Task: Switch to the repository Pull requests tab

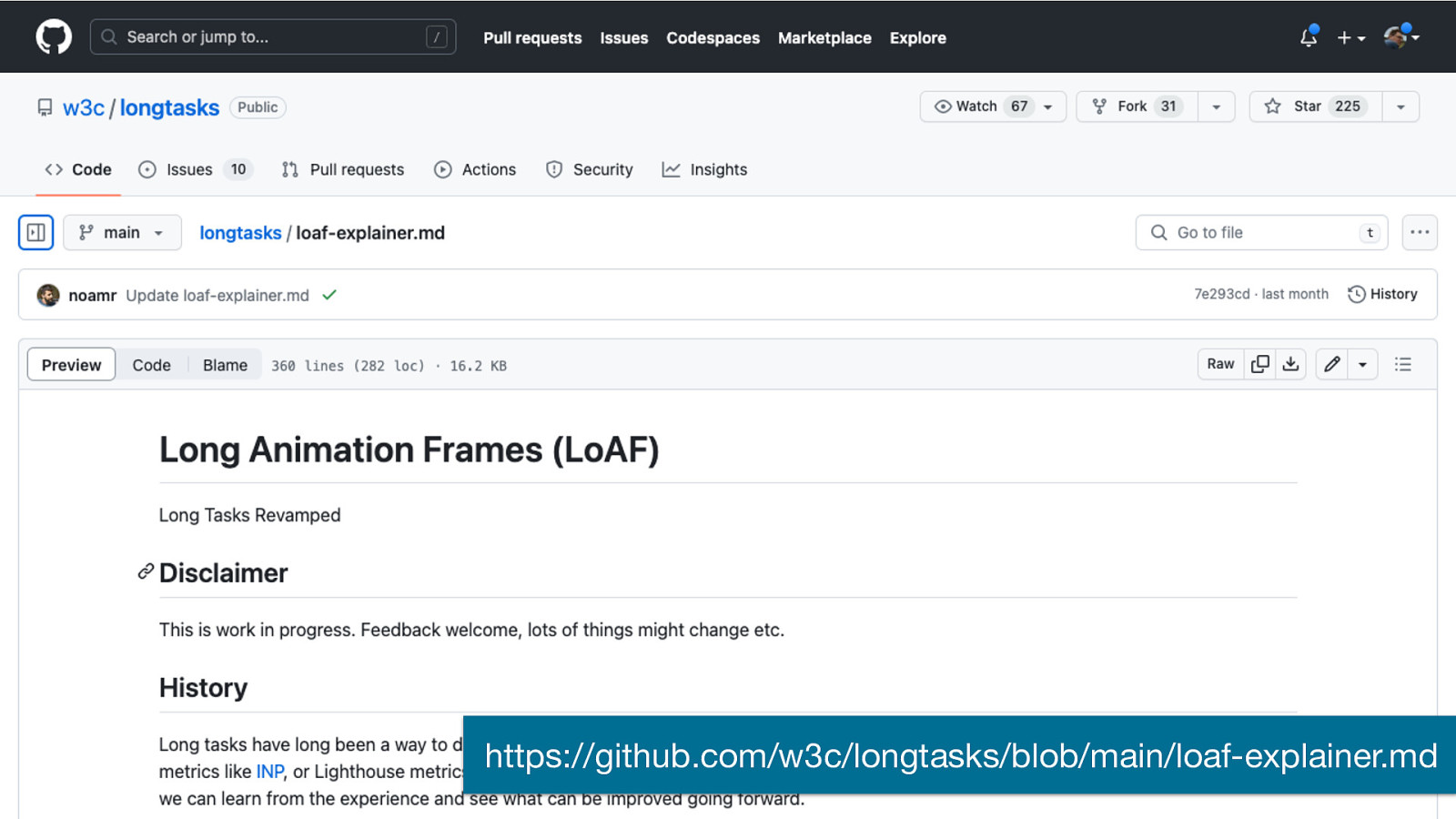Action: pyautogui.click(x=343, y=169)
